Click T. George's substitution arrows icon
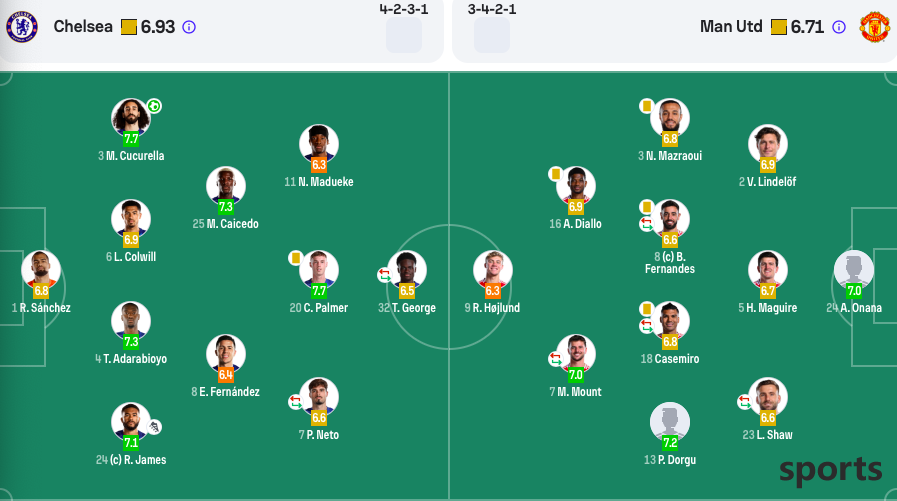 coord(384,275)
